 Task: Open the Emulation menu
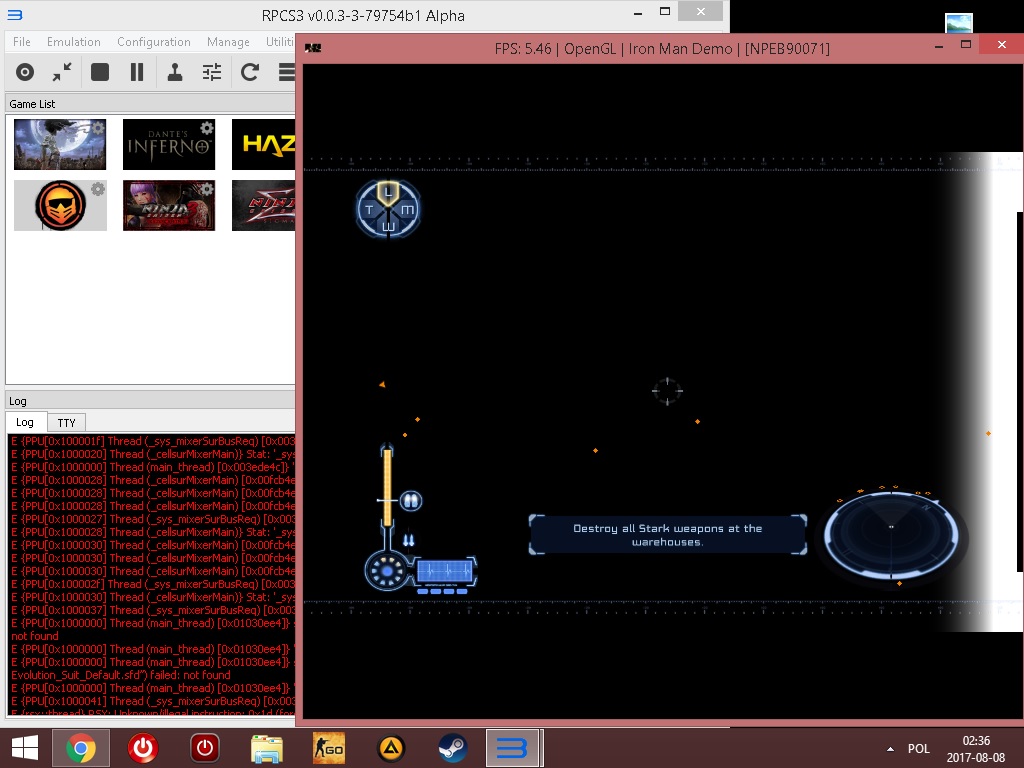(74, 42)
